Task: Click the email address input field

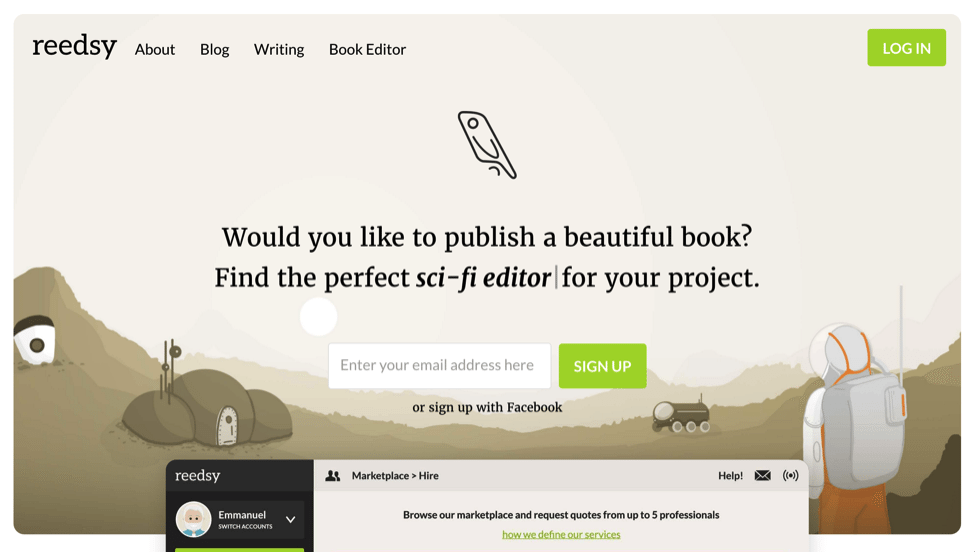Action: (440, 366)
